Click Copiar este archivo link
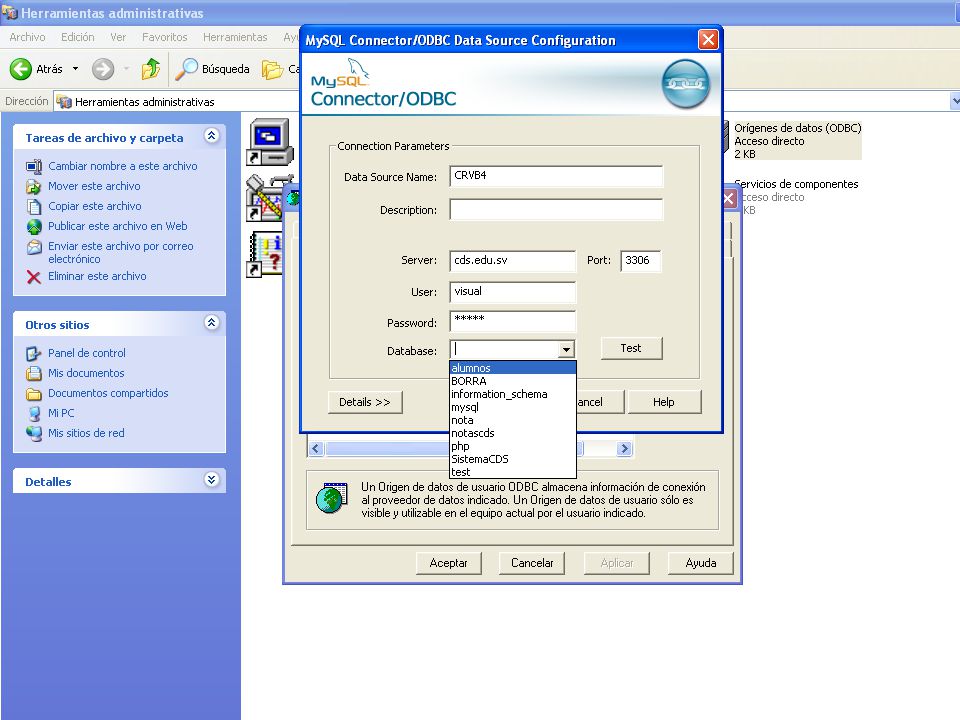 click(95, 206)
